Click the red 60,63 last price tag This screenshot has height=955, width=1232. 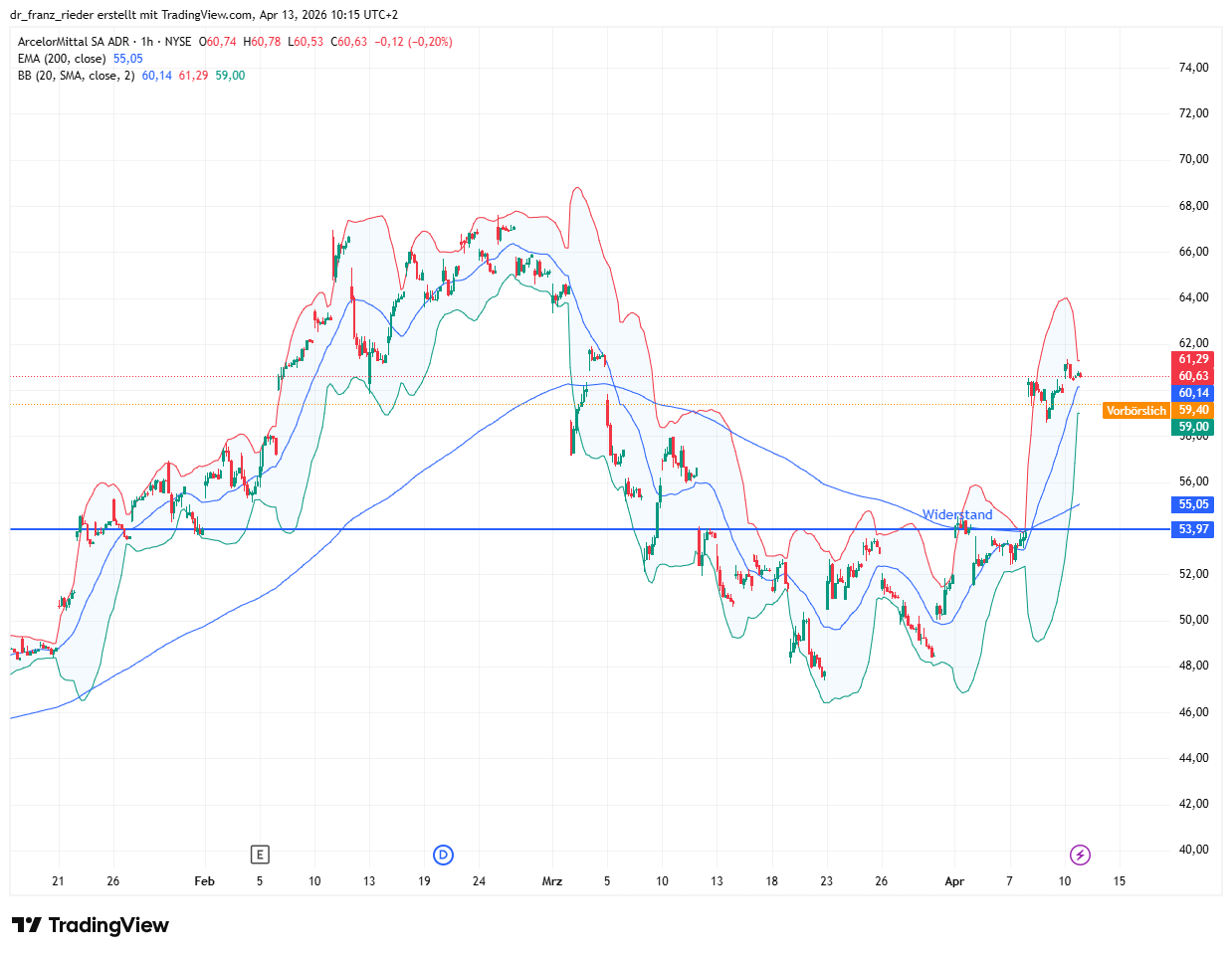click(x=1193, y=376)
